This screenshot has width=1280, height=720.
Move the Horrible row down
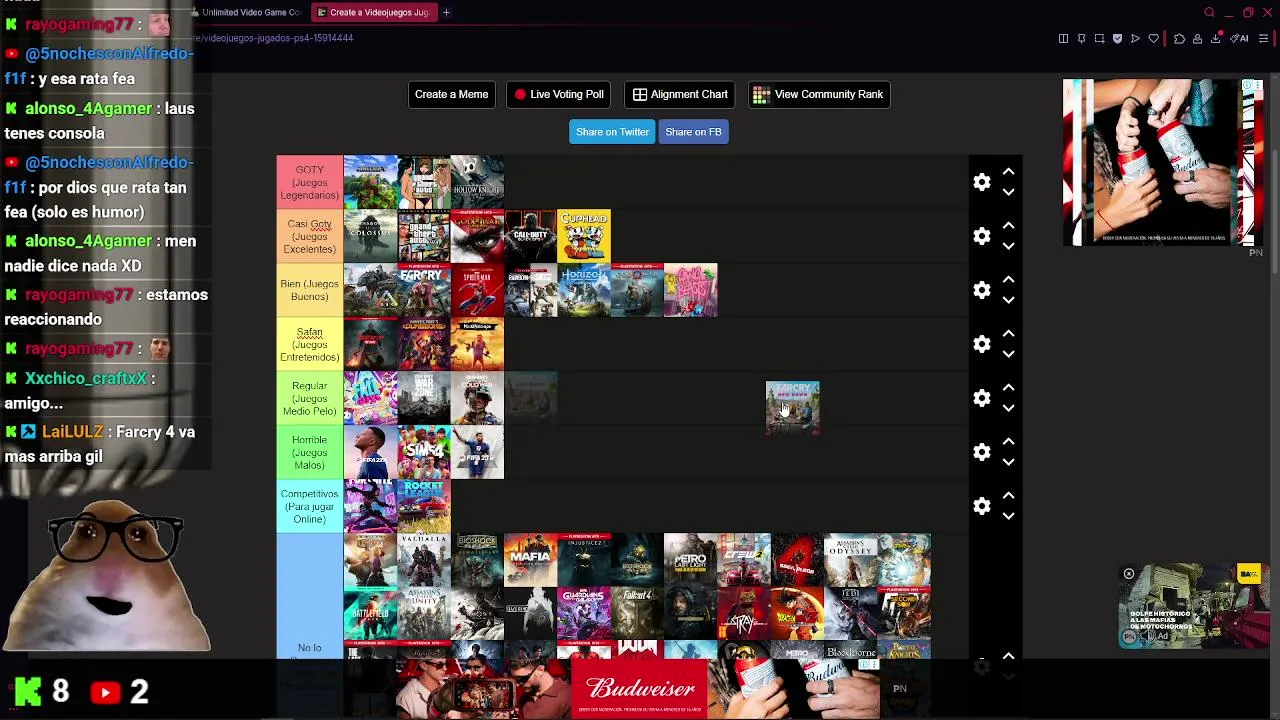click(x=1009, y=462)
